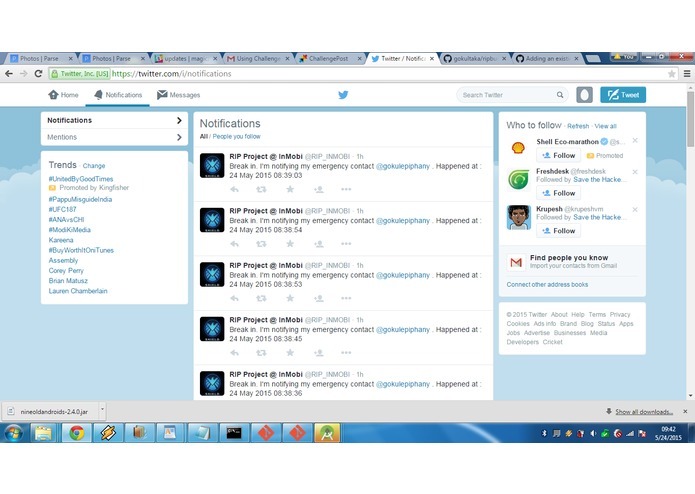Click Connect other address books link

tap(547, 284)
